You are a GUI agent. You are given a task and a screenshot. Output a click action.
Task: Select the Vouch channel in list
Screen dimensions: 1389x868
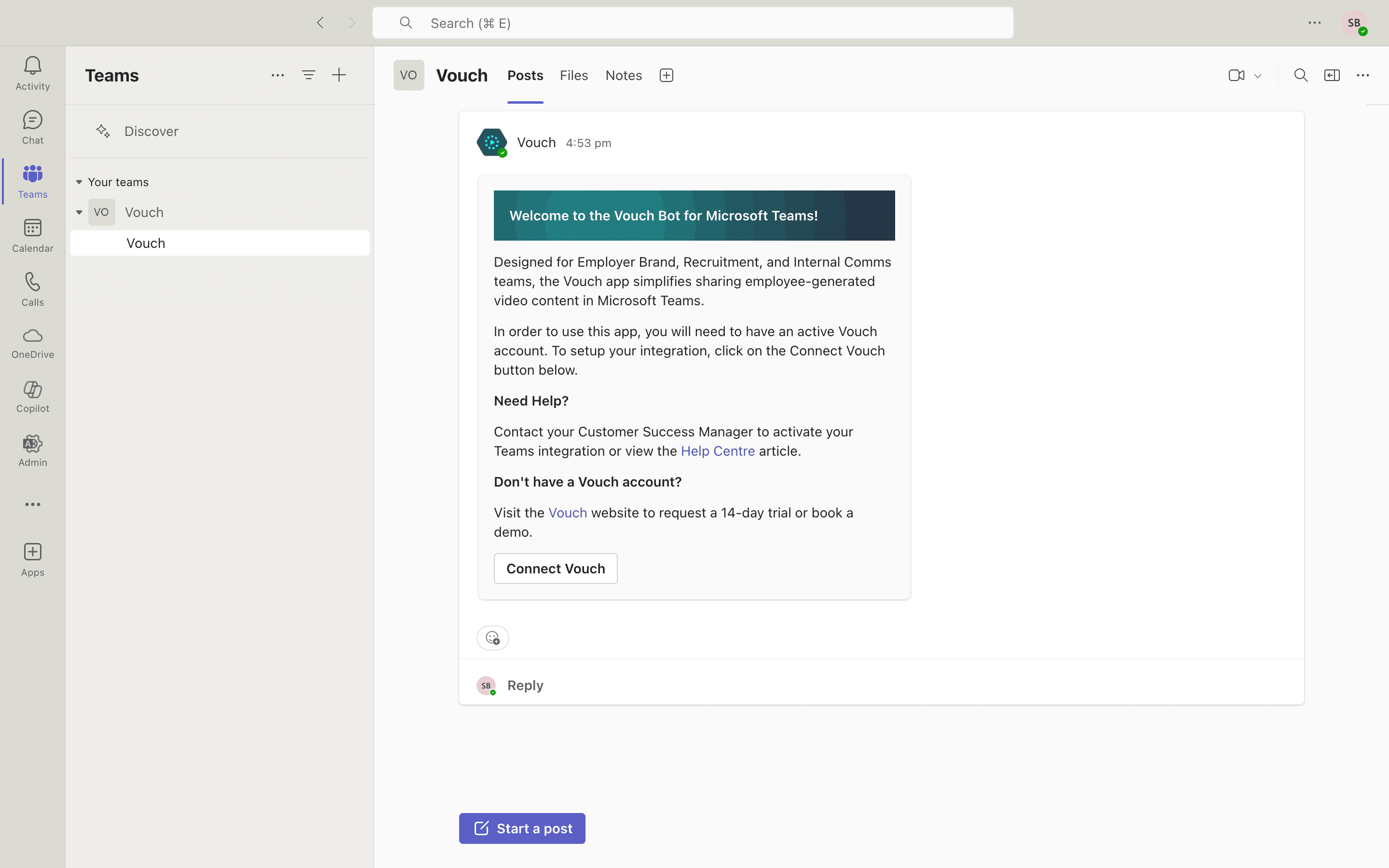220,244
